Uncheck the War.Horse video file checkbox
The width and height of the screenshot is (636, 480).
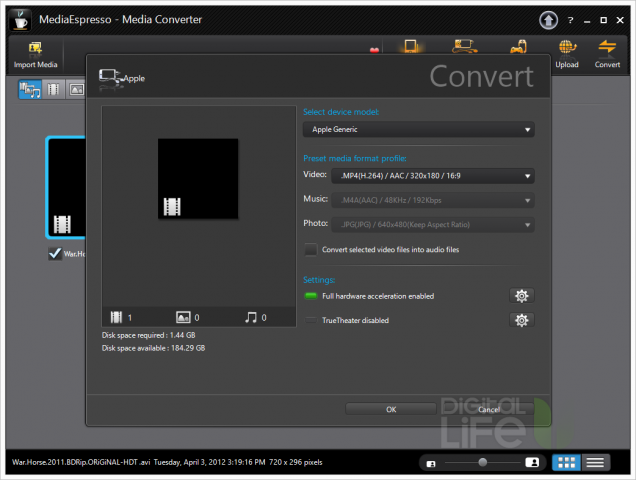pyautogui.click(x=55, y=254)
